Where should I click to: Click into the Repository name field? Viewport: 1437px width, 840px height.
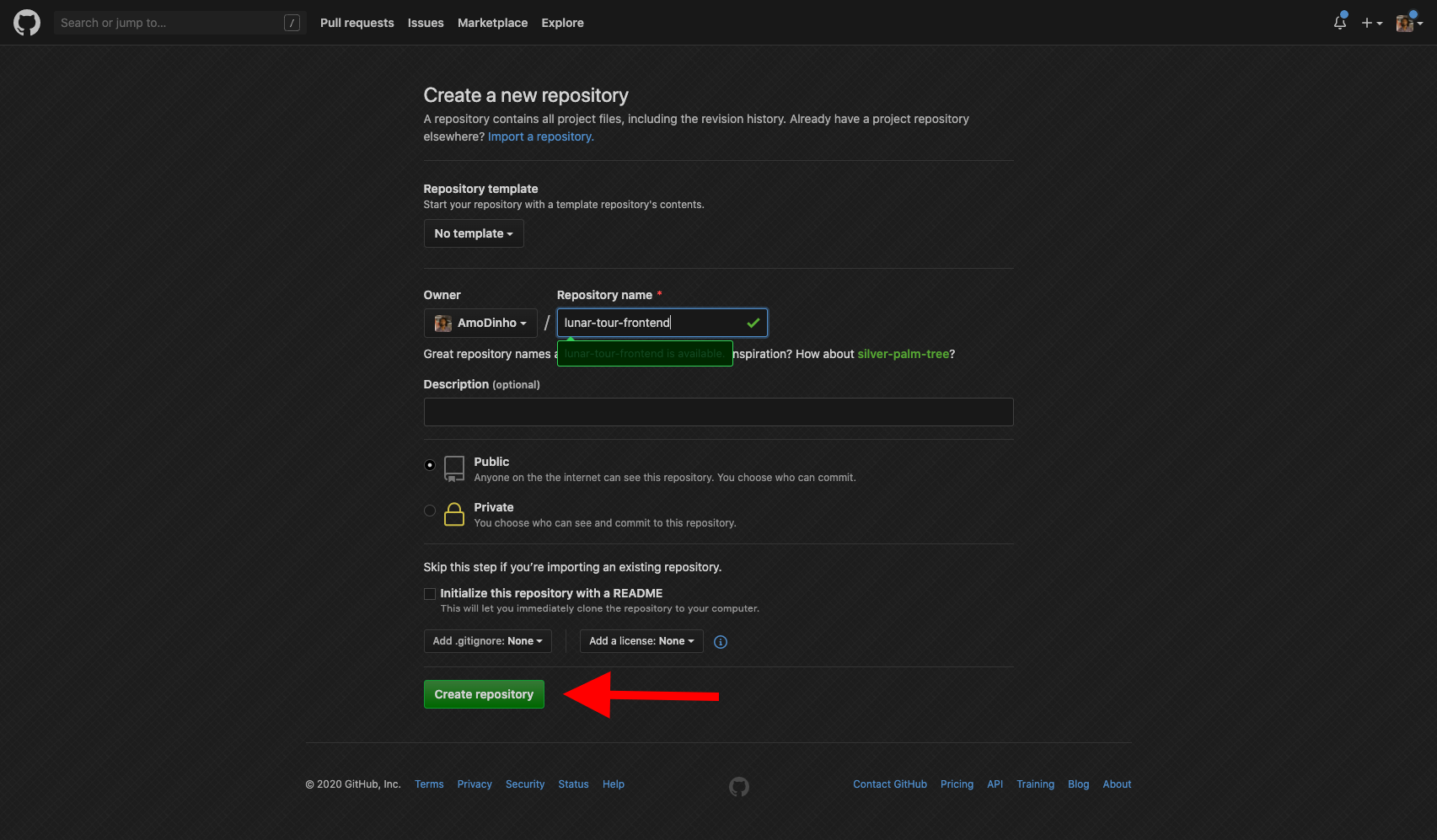coord(662,323)
